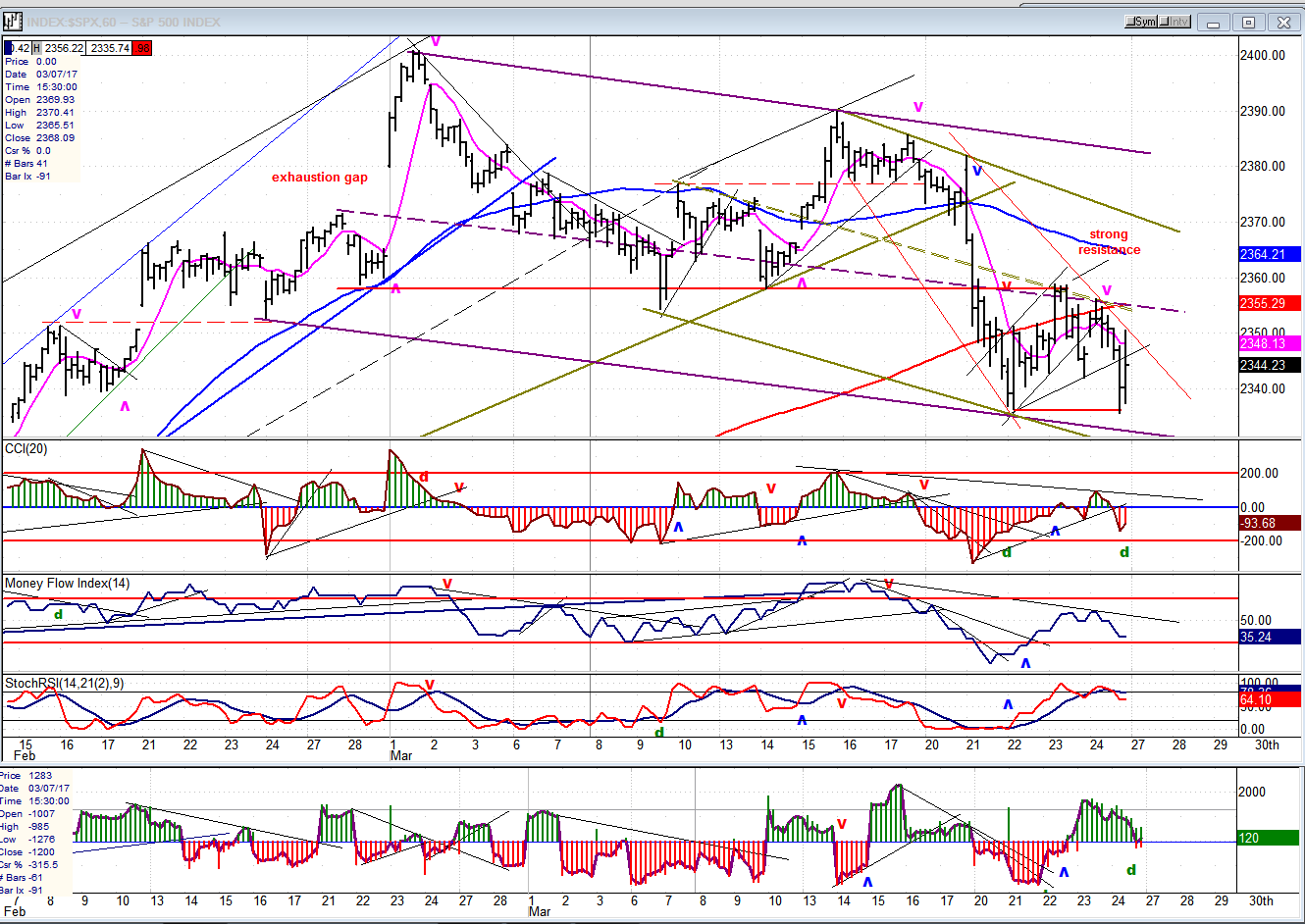Click the # Bars -61 row in bottom panel
This screenshot has width=1305, height=924.
coord(24,878)
